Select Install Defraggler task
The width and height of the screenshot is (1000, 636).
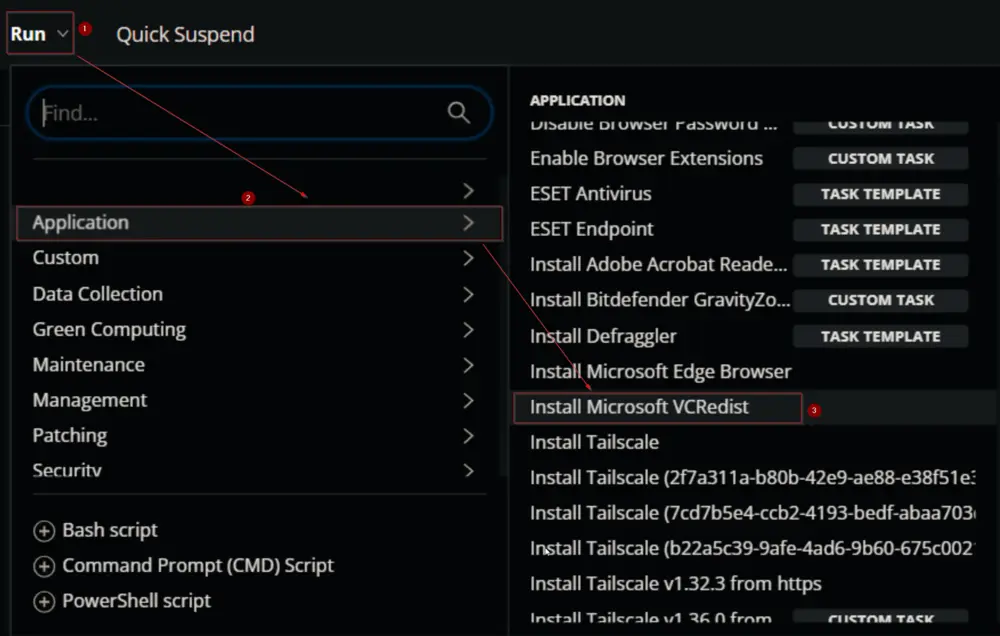603,336
